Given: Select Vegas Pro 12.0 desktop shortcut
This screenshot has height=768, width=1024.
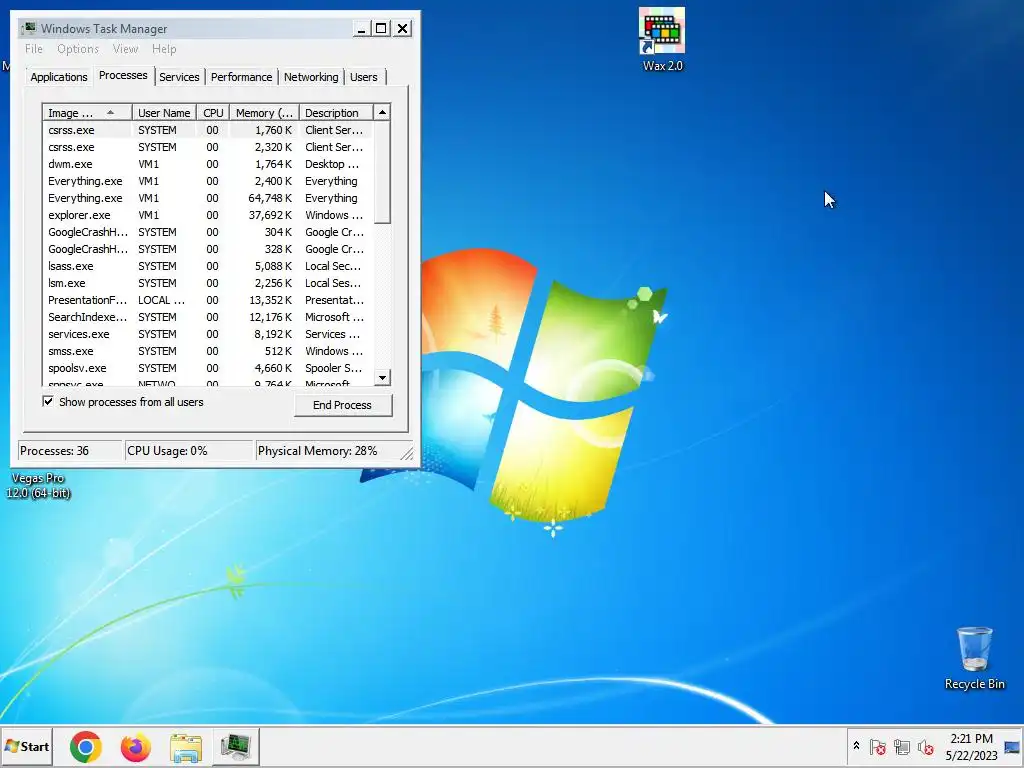Looking at the screenshot, I should click(38, 485).
